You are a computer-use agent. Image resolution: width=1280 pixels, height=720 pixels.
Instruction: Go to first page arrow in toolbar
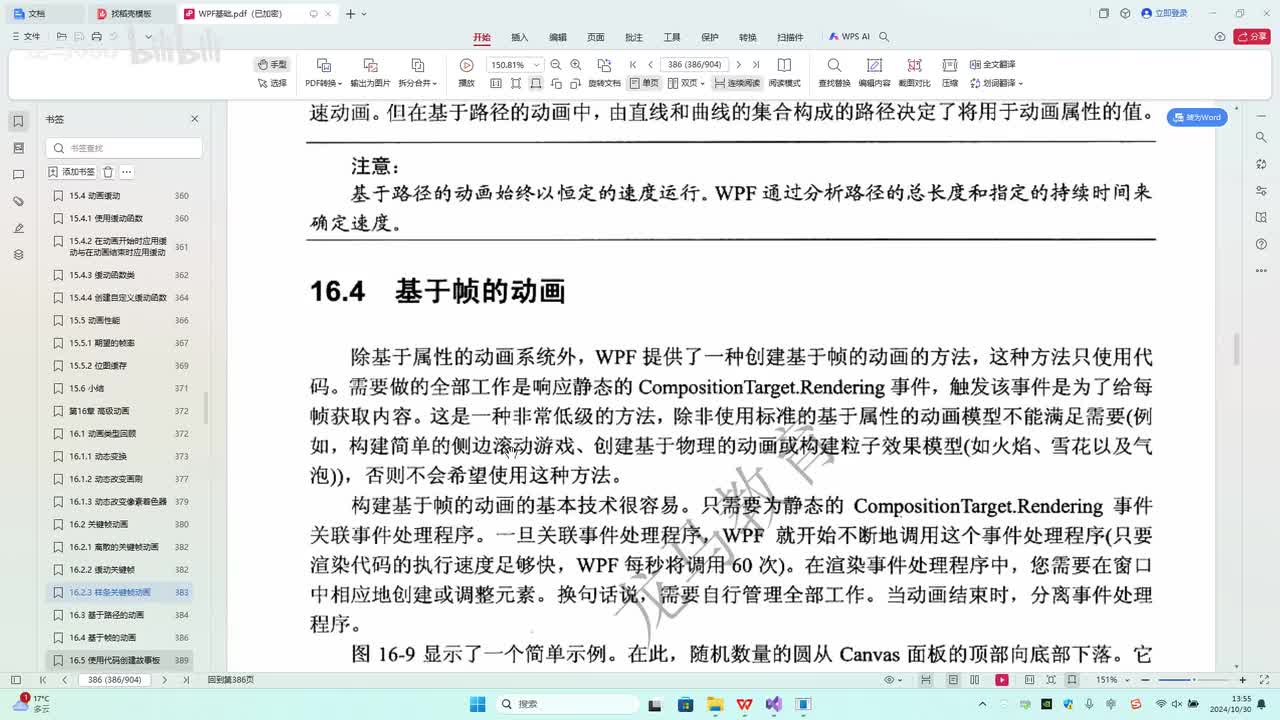(x=633, y=64)
